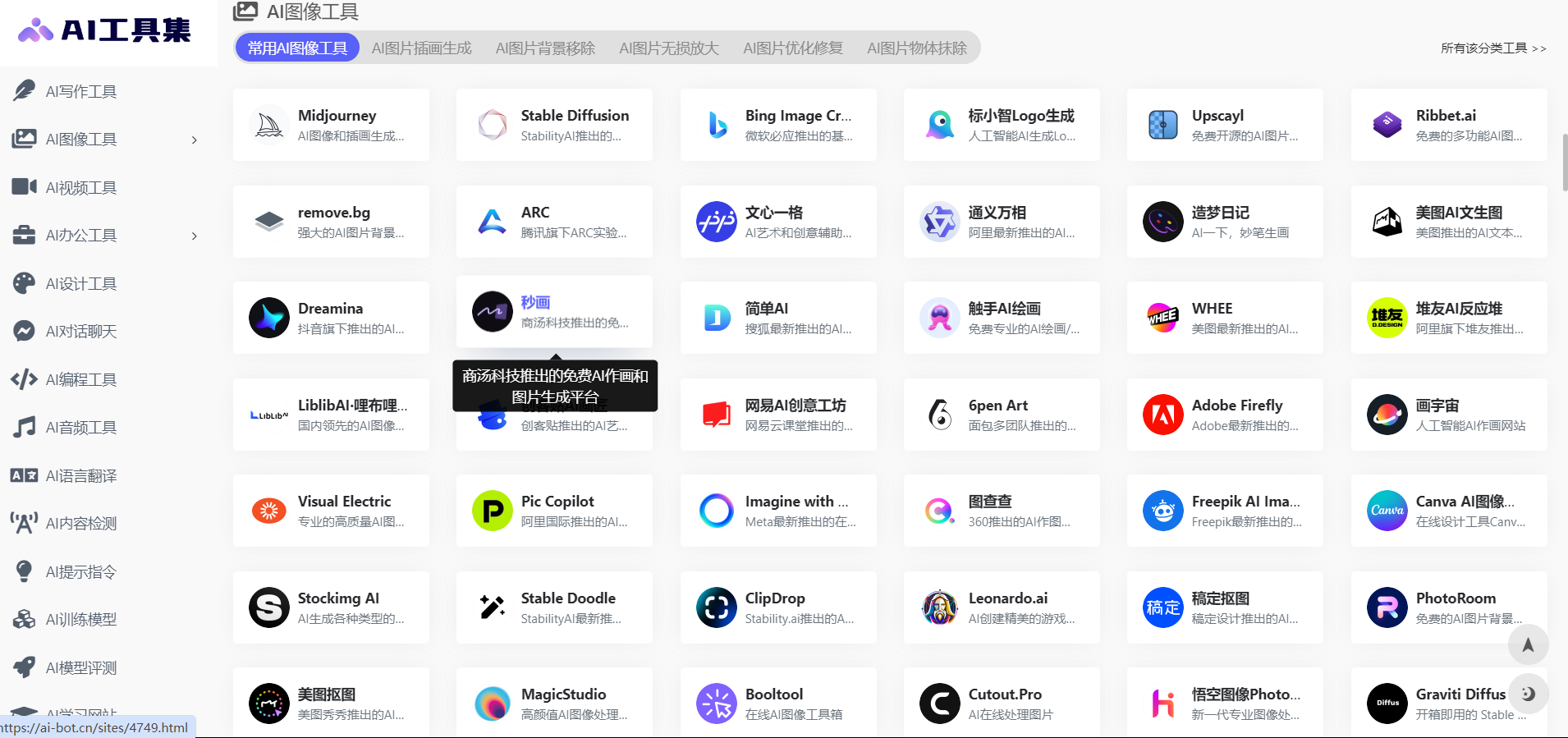This screenshot has width=1568, height=738.
Task: Open the Freepik AI Image card title
Action: coord(1245,501)
